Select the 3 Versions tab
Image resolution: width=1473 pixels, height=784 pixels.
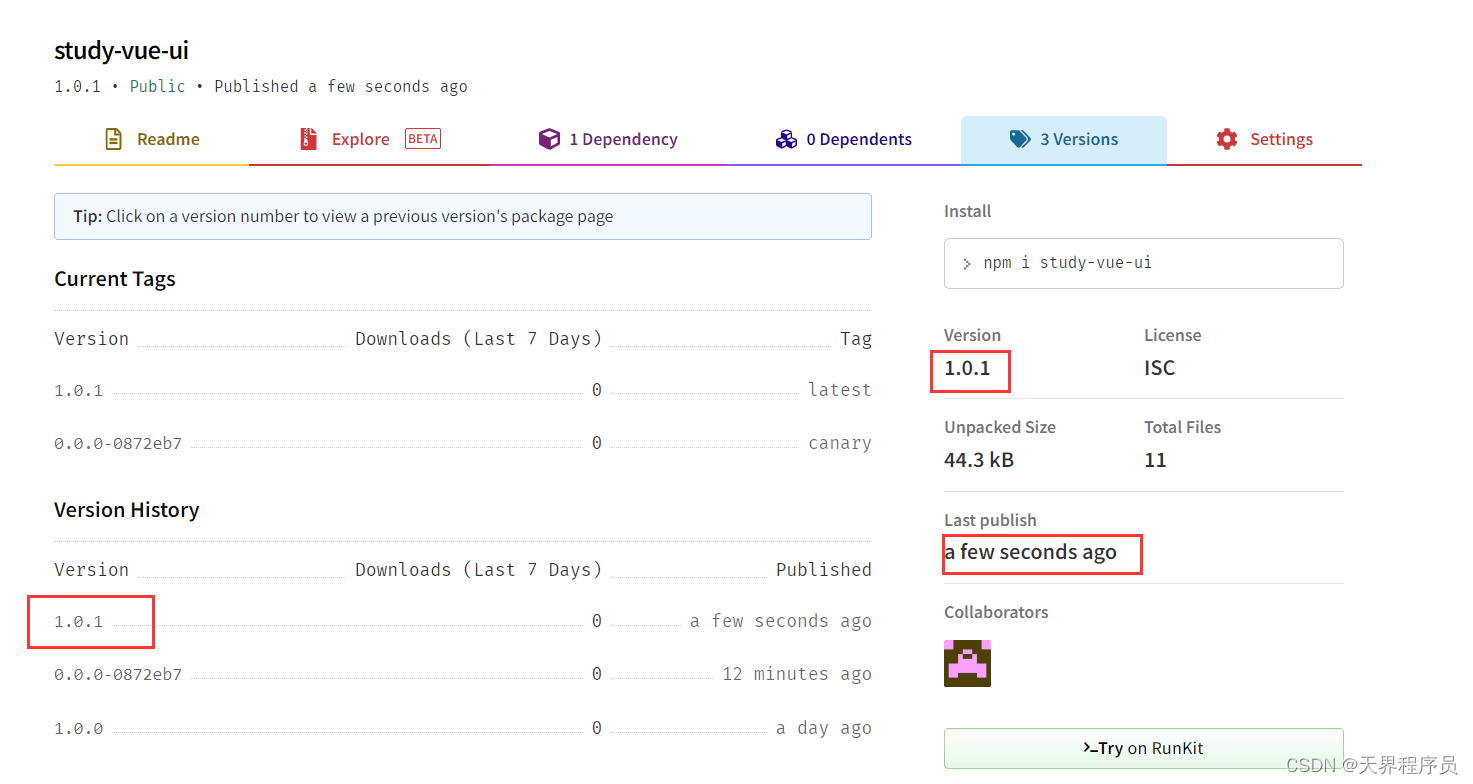click(1064, 140)
